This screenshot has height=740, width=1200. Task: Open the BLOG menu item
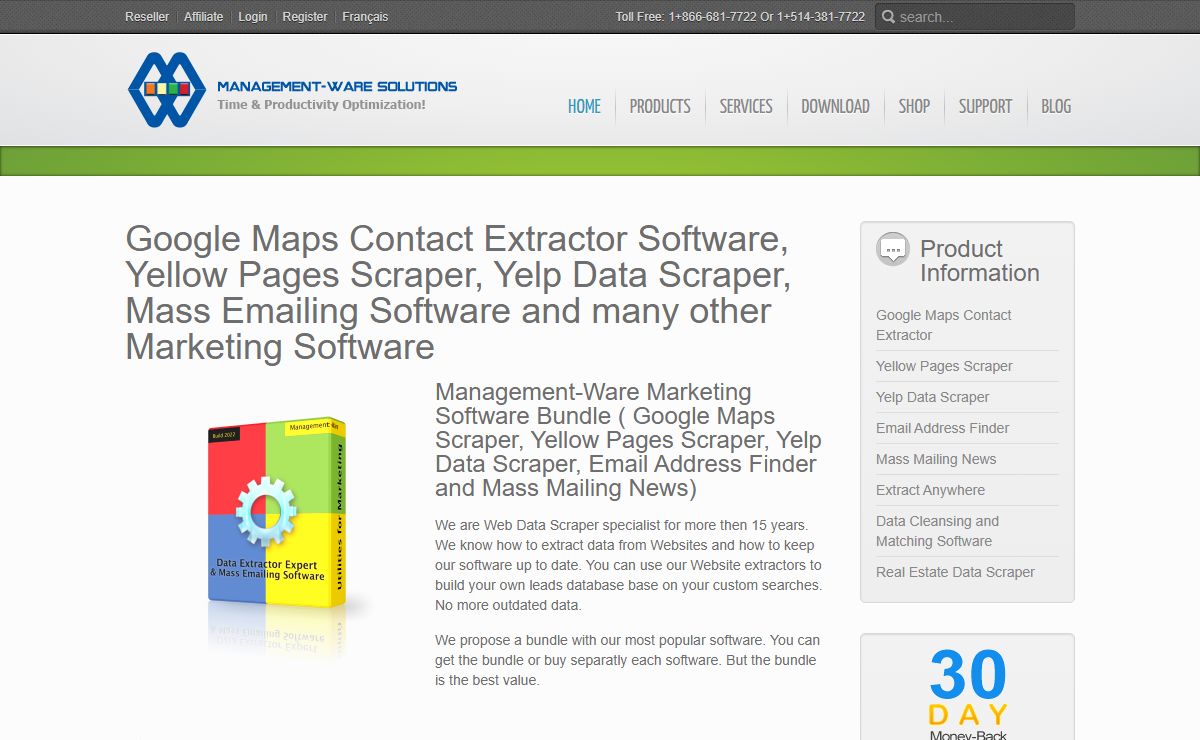1056,106
